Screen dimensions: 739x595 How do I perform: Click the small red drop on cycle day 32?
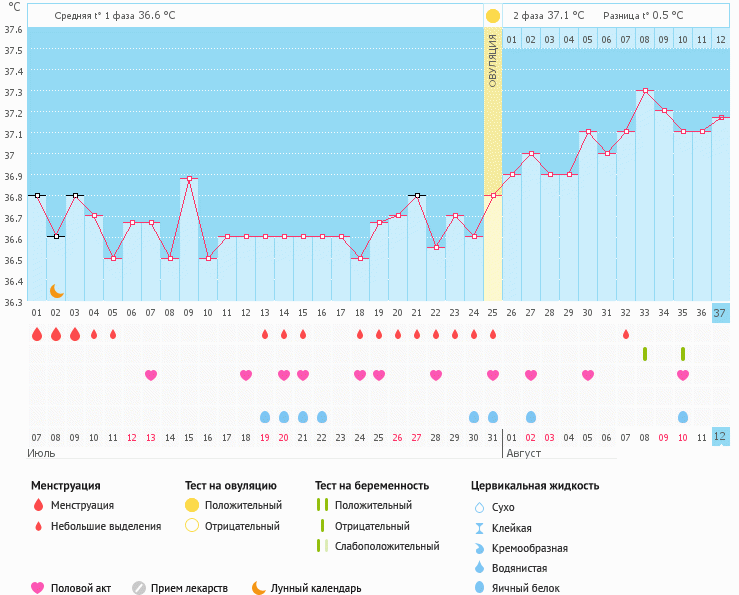(626, 334)
